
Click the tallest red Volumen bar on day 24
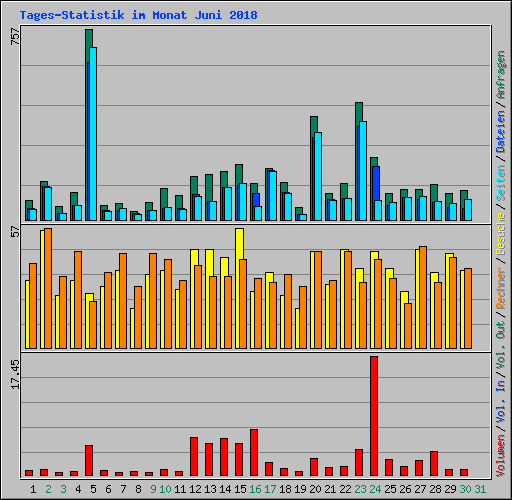coord(374,416)
